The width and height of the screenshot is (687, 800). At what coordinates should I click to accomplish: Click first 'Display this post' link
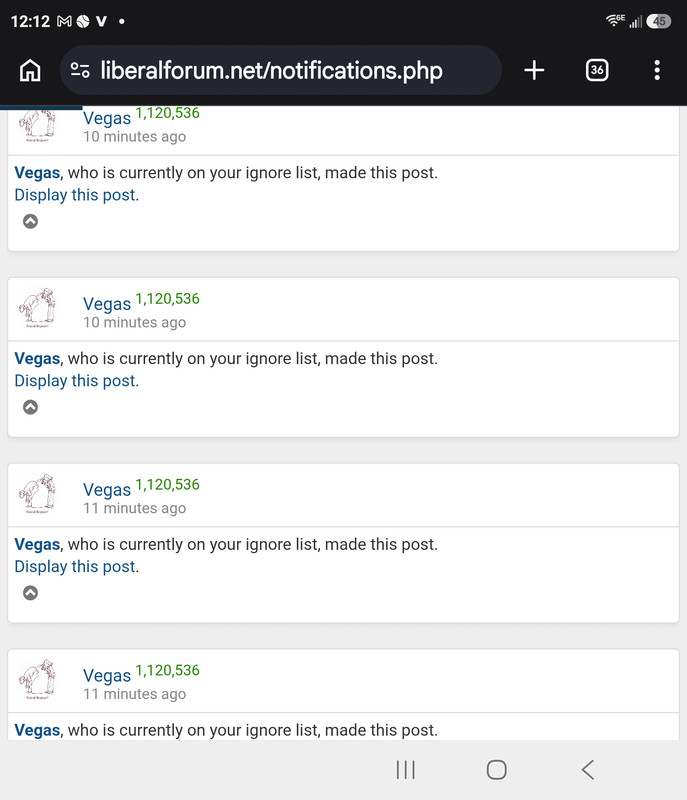tap(75, 195)
